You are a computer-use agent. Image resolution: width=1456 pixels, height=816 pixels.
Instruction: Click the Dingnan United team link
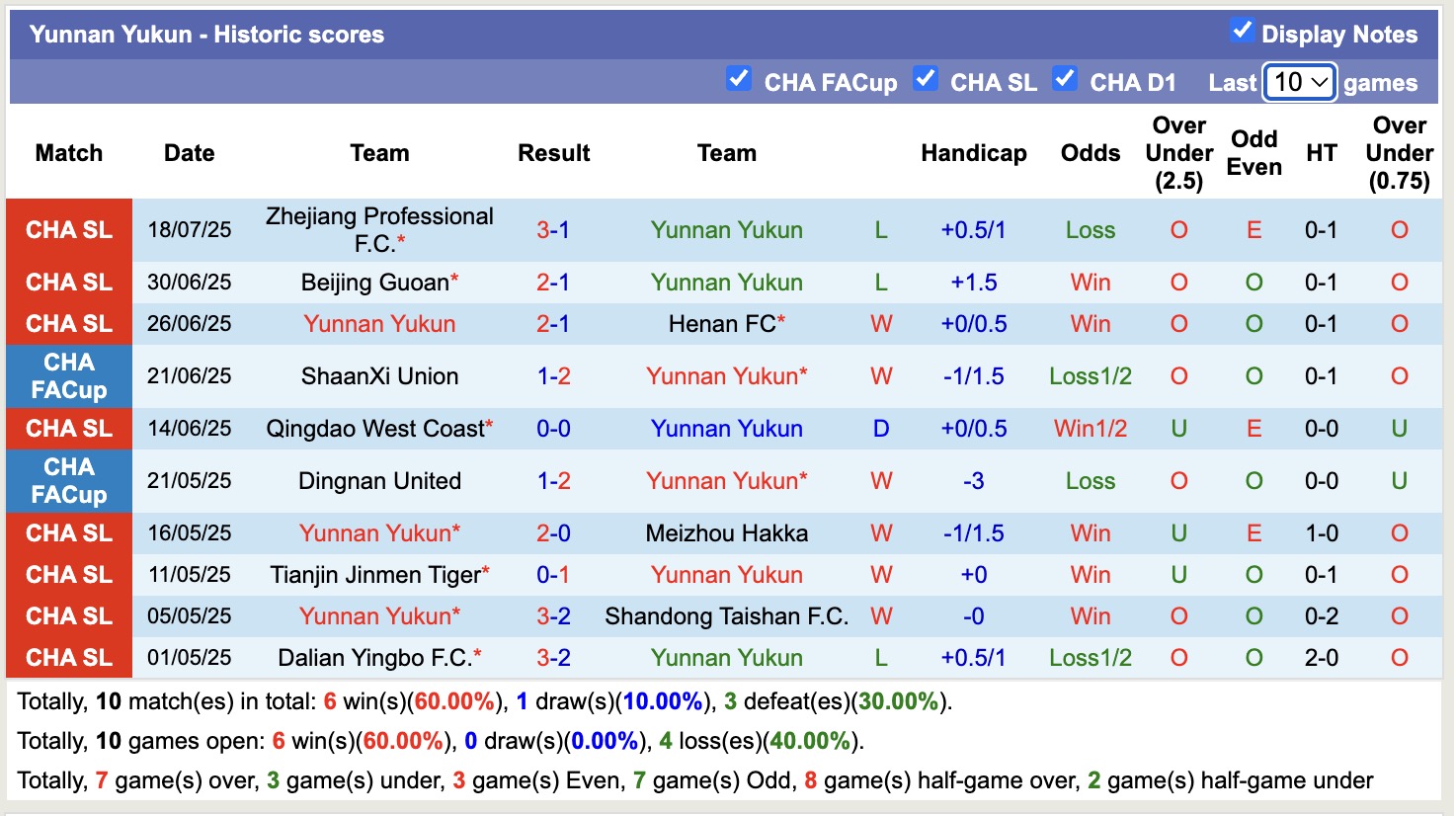(x=379, y=481)
